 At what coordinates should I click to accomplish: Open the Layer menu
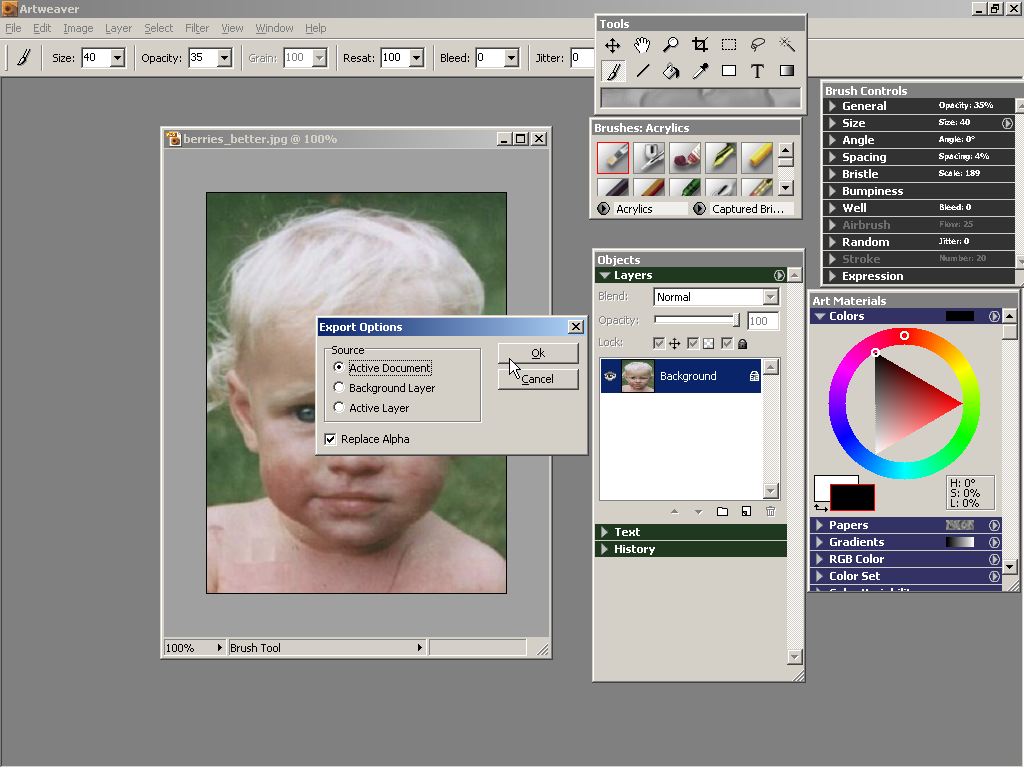118,28
